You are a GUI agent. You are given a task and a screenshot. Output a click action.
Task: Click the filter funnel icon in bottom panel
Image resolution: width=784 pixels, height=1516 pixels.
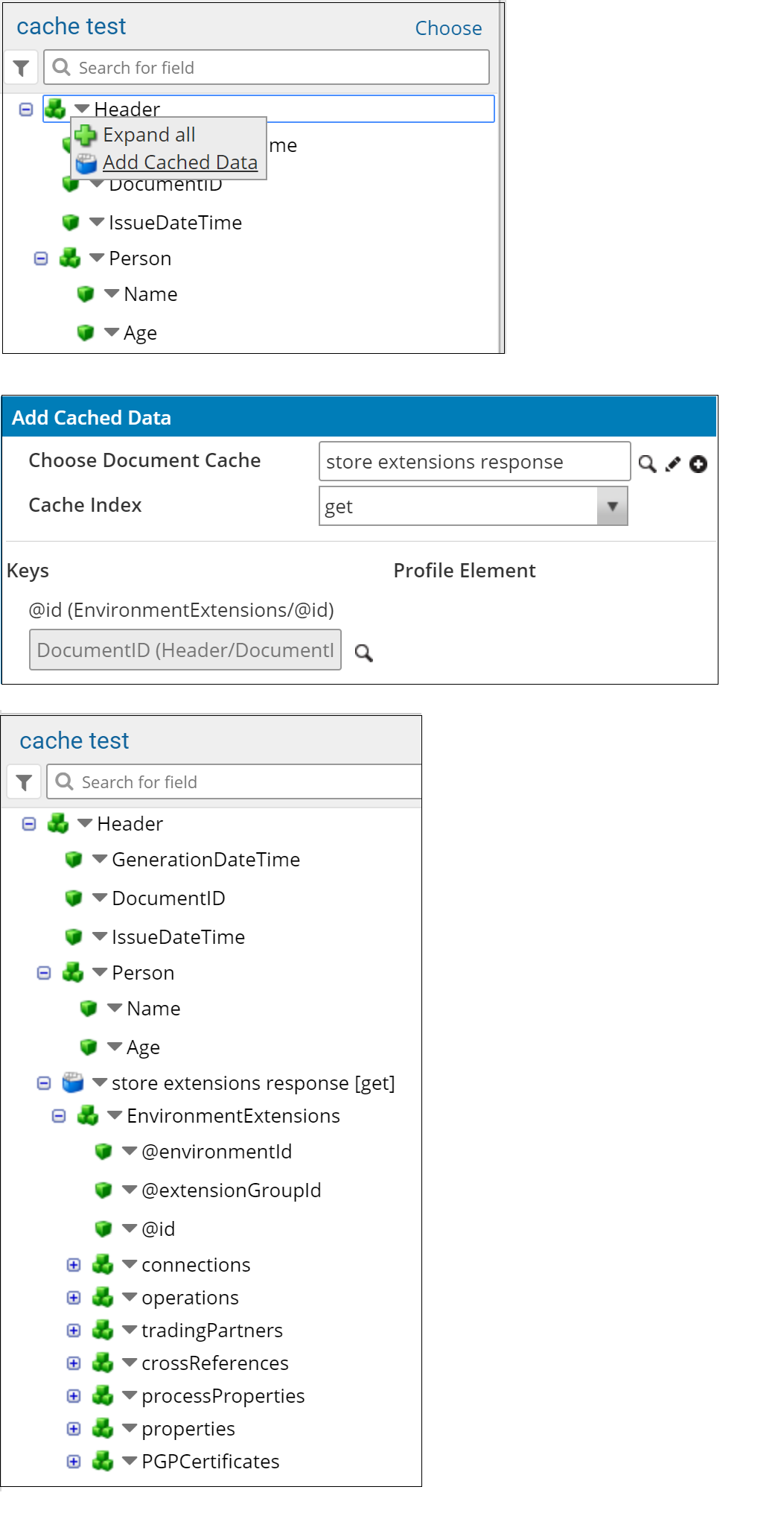25,782
